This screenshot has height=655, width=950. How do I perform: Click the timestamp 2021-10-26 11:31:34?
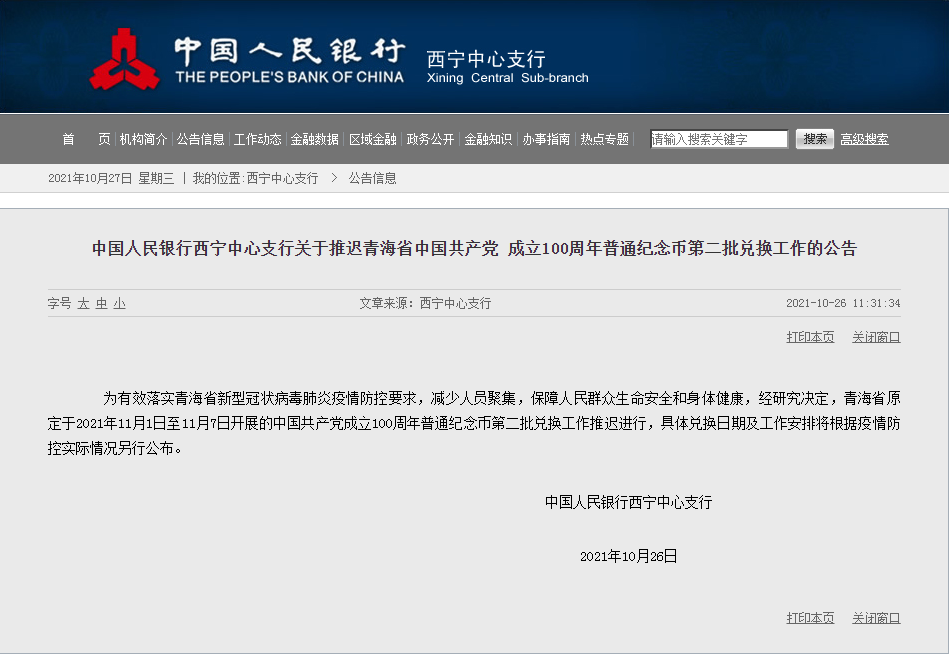pos(843,303)
